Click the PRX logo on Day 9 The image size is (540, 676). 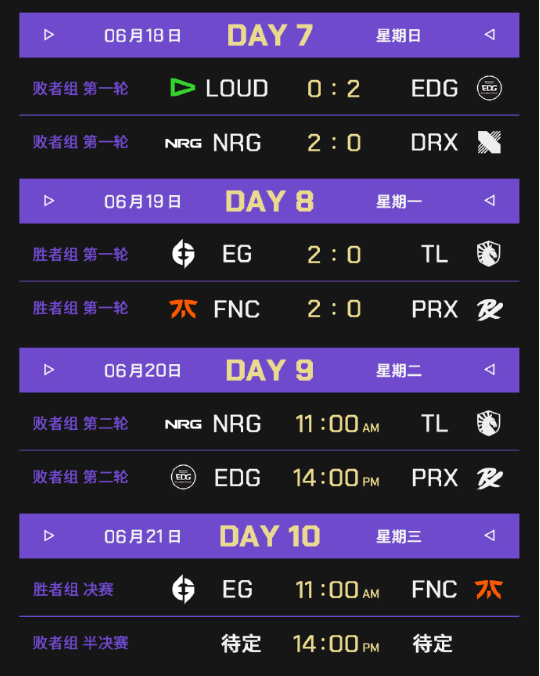tap(489, 478)
